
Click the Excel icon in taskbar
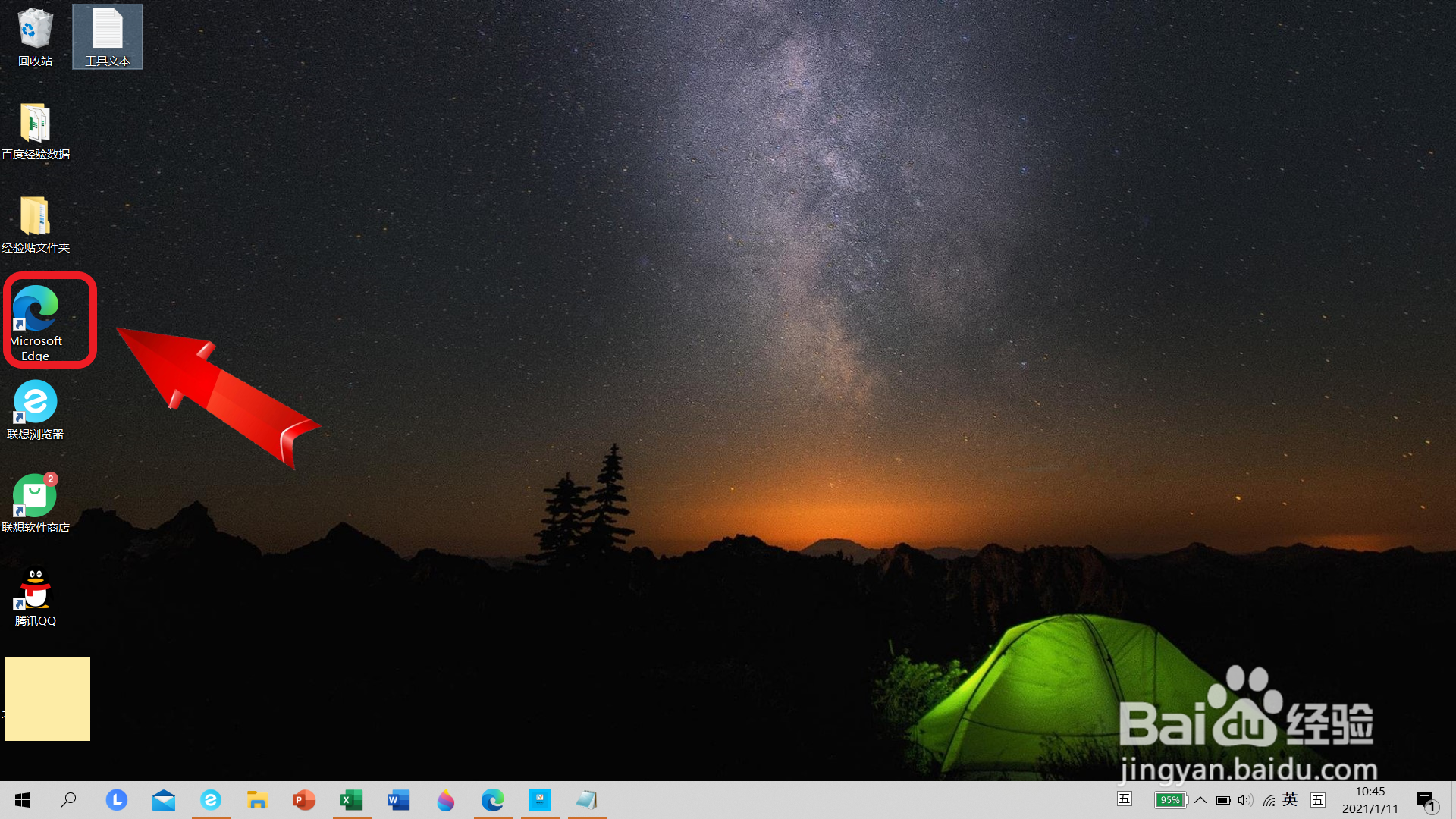(x=351, y=800)
